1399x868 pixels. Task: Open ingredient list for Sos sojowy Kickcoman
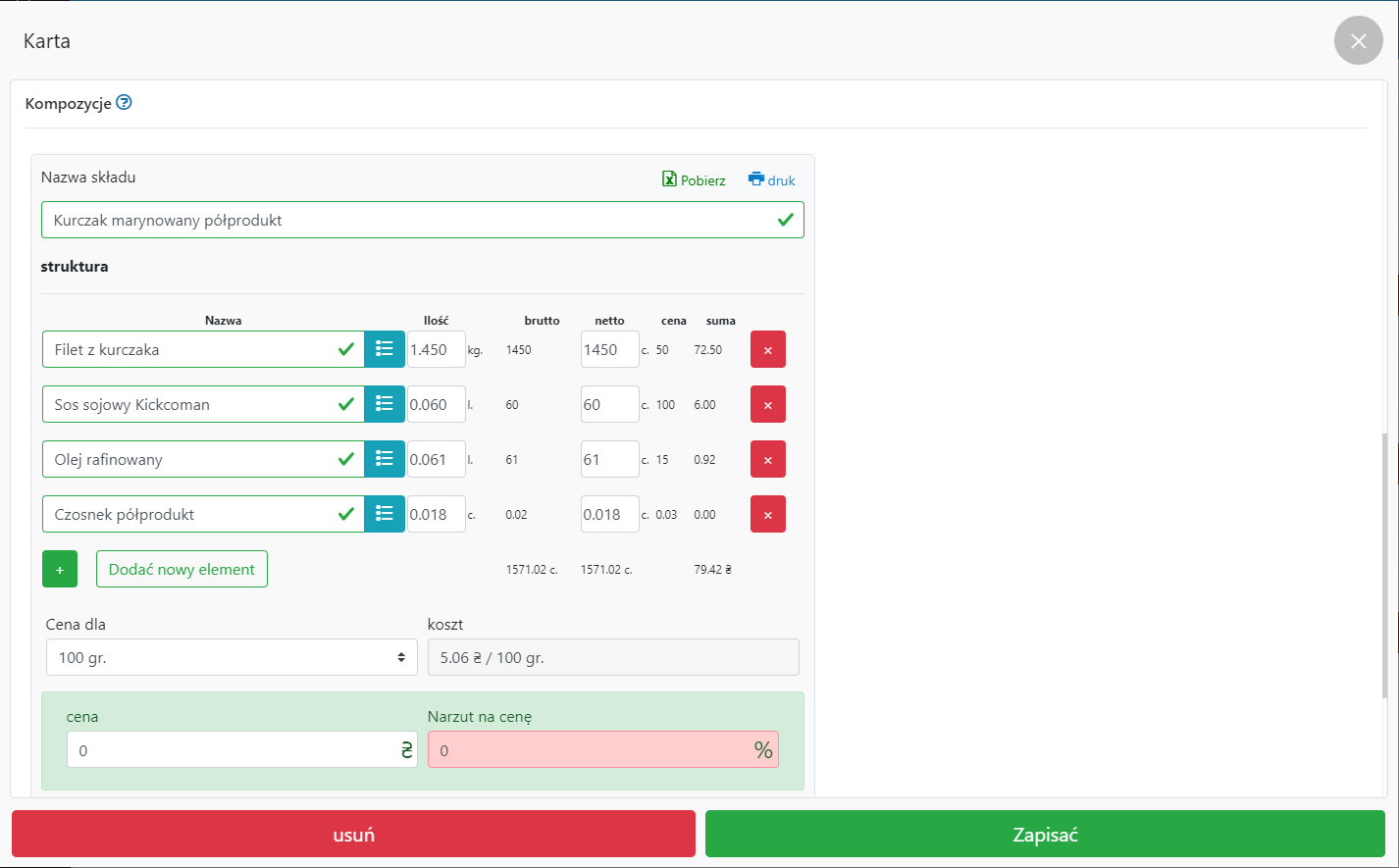(385, 404)
